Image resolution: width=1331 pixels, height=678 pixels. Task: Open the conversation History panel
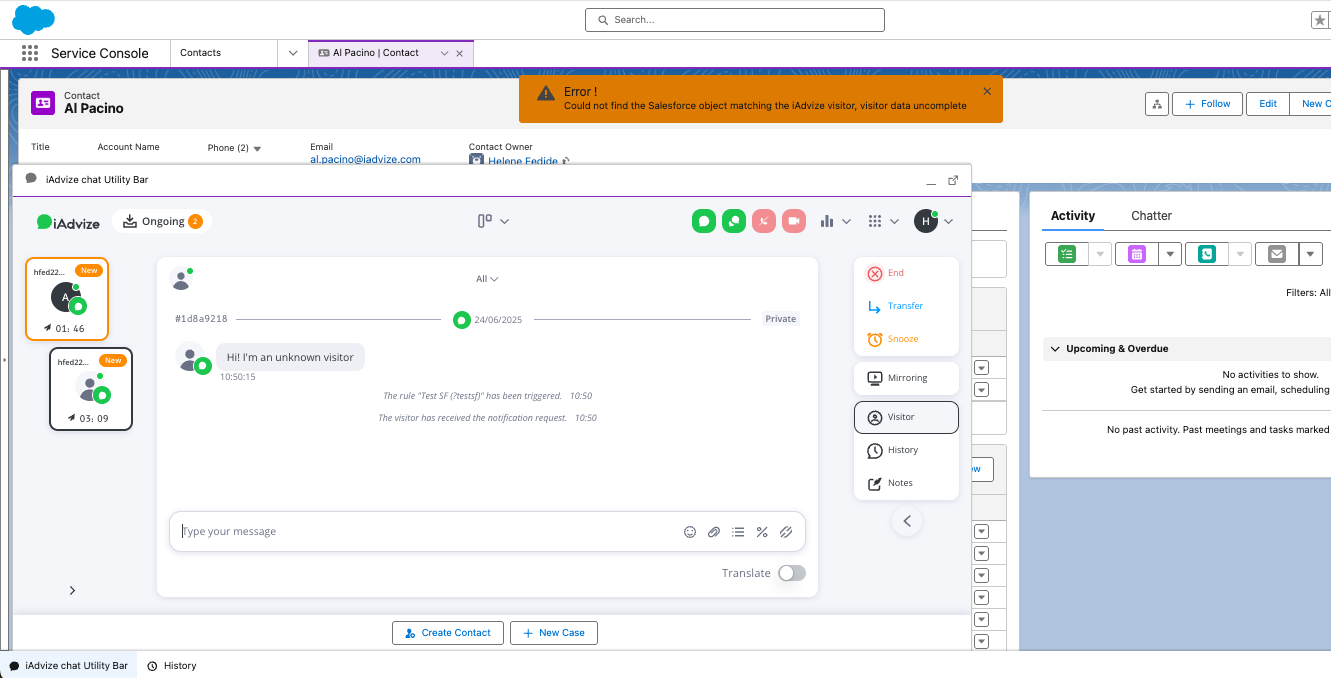click(906, 450)
